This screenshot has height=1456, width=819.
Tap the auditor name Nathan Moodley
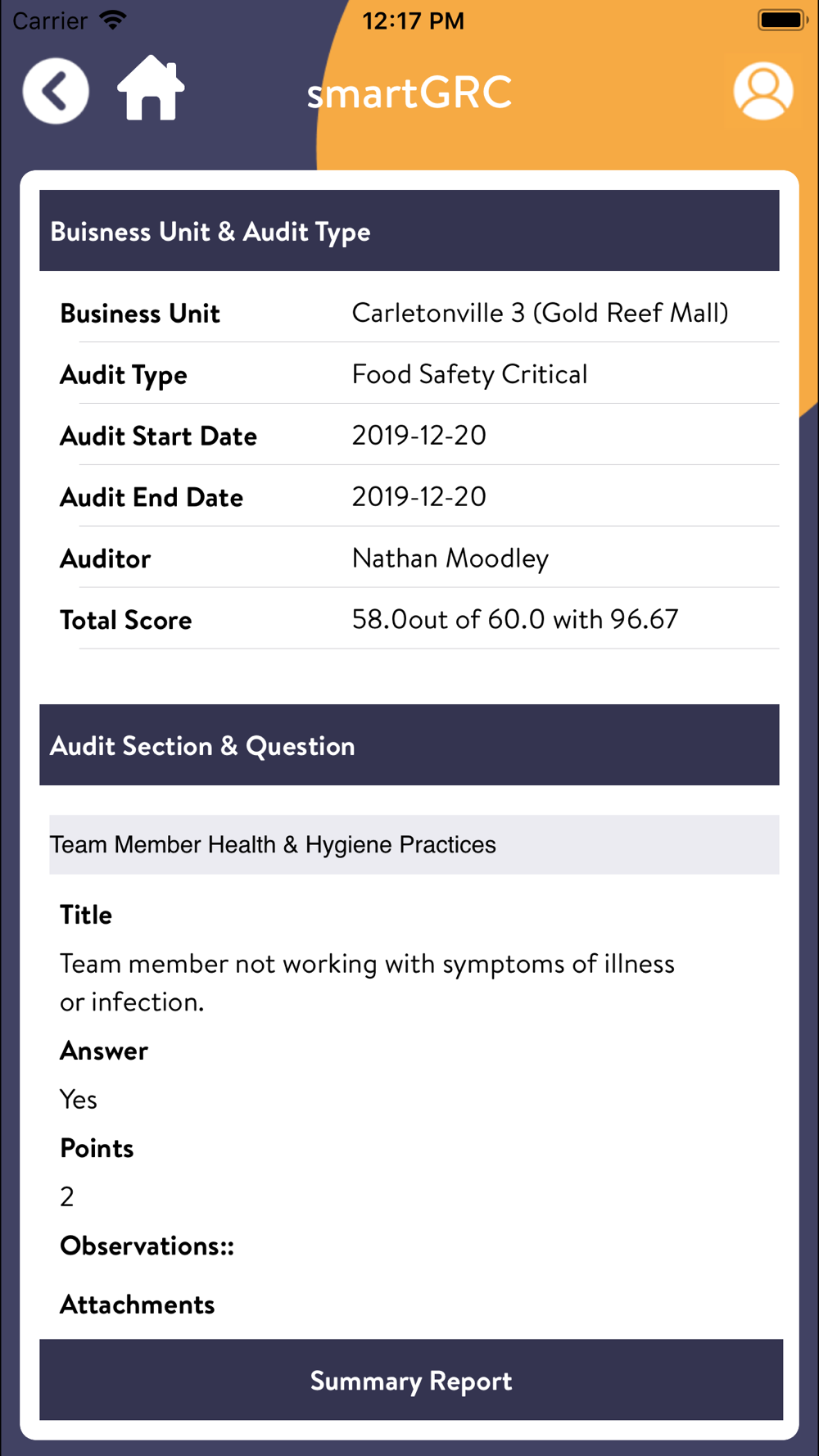[x=450, y=558]
